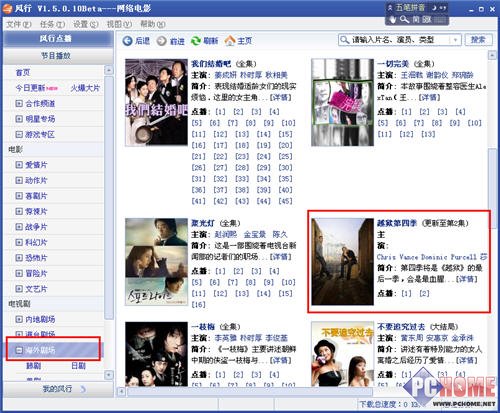This screenshot has width=500, height=413.
Task: Open the 今日更新 link in sidebar
Action: point(30,88)
